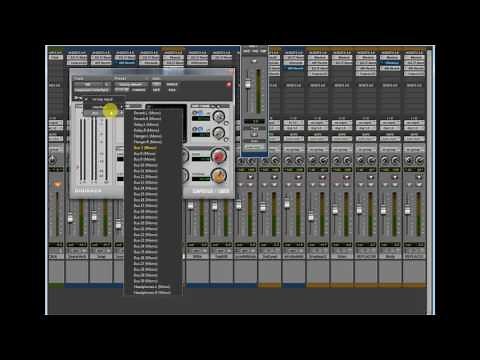Choose Headphones L (Mono) at the list bottom

[x=152, y=287]
